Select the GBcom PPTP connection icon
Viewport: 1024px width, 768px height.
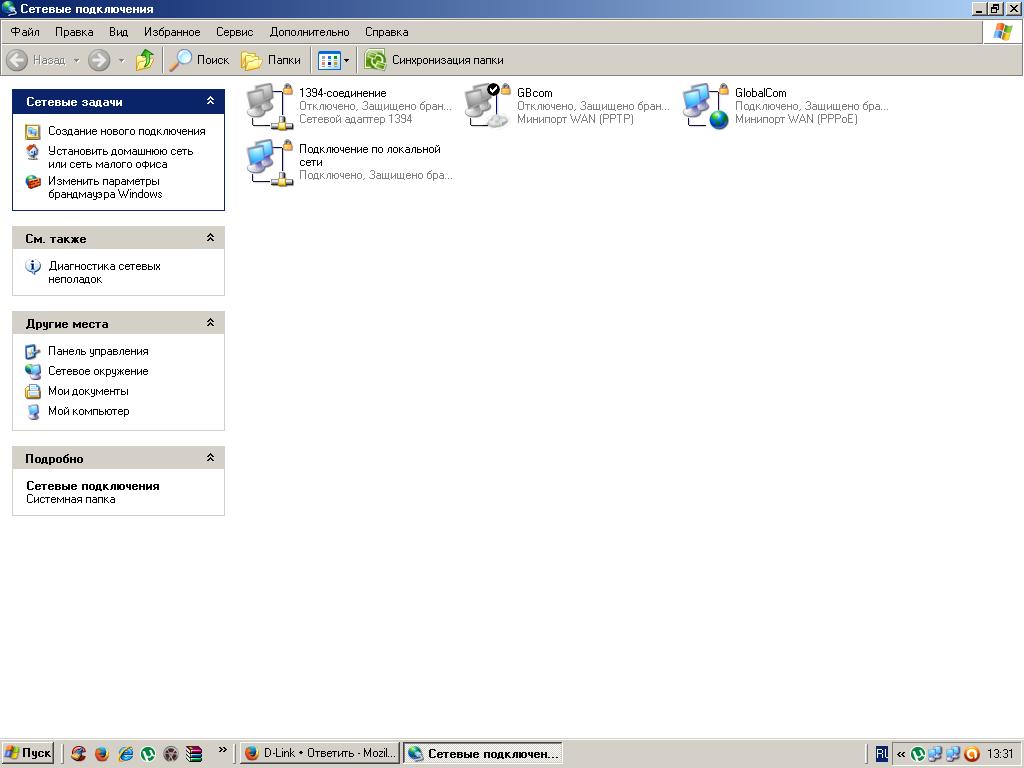point(487,106)
